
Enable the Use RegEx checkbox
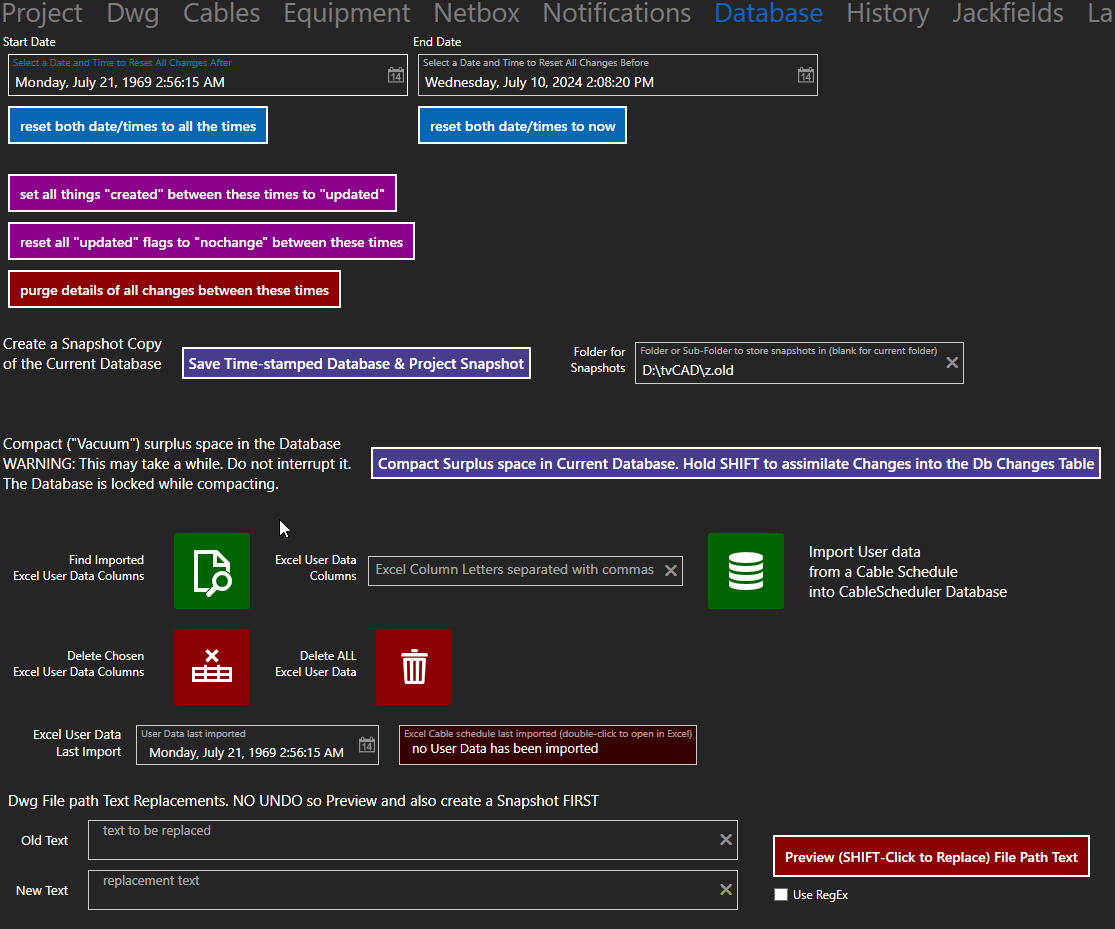tap(781, 895)
